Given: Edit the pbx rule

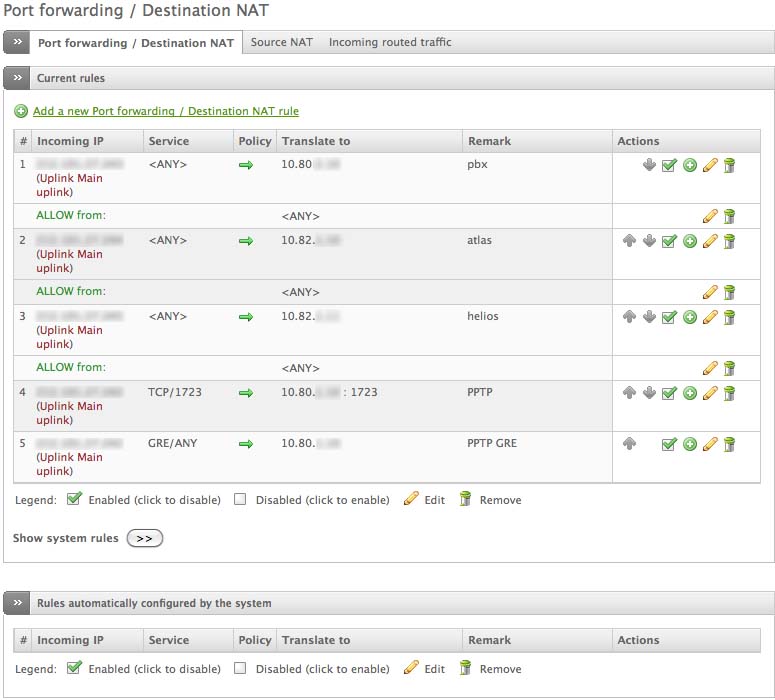Looking at the screenshot, I should [710, 165].
